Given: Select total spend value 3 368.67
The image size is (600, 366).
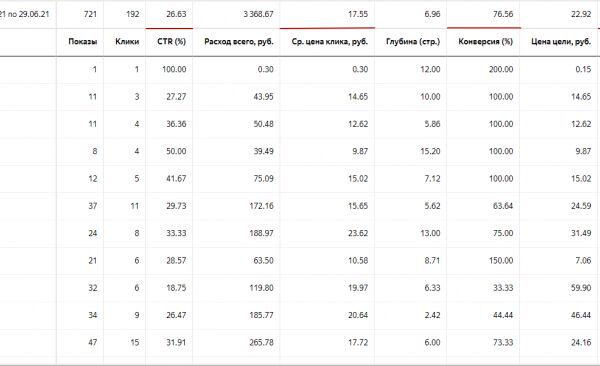Looking at the screenshot, I should (x=258, y=14).
